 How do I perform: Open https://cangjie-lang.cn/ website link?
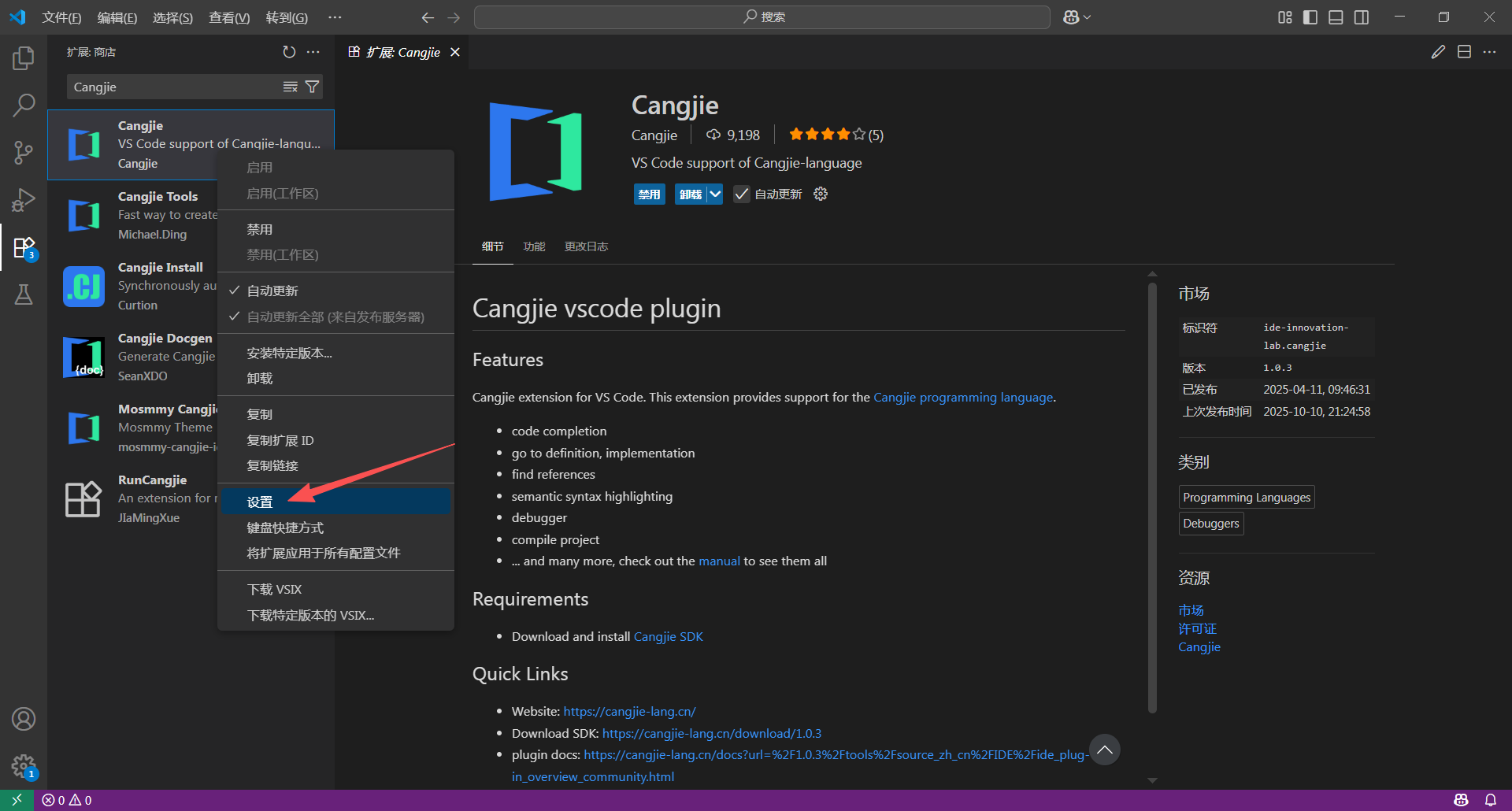pos(629,711)
